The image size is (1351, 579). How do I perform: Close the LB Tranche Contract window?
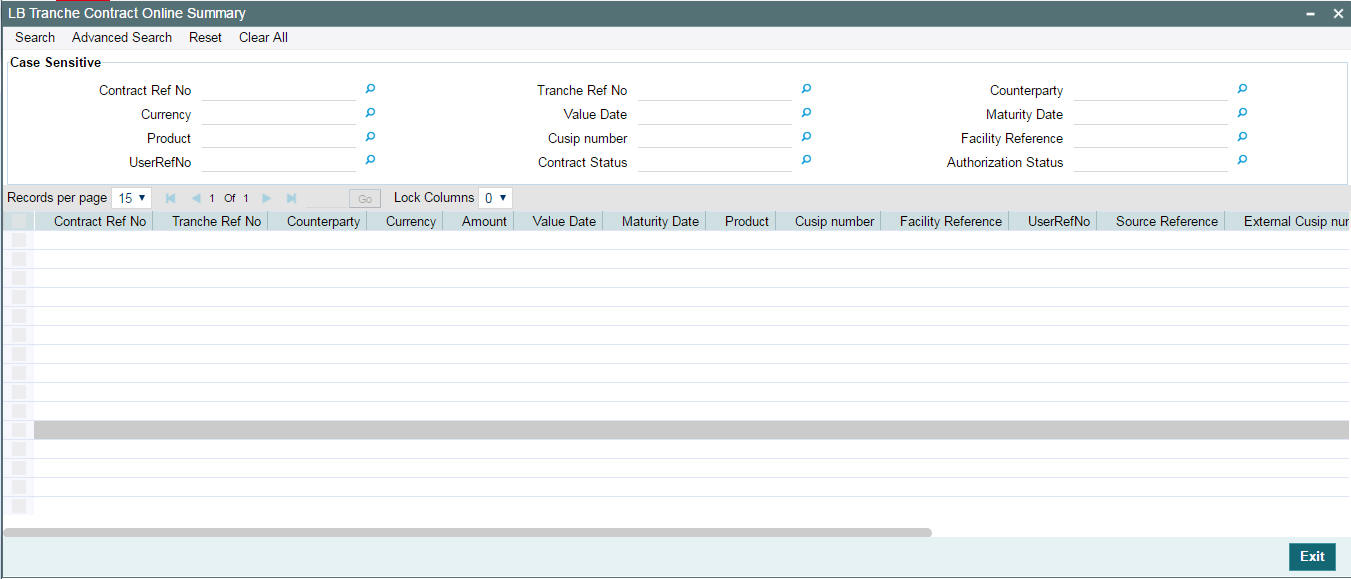click(x=1338, y=14)
